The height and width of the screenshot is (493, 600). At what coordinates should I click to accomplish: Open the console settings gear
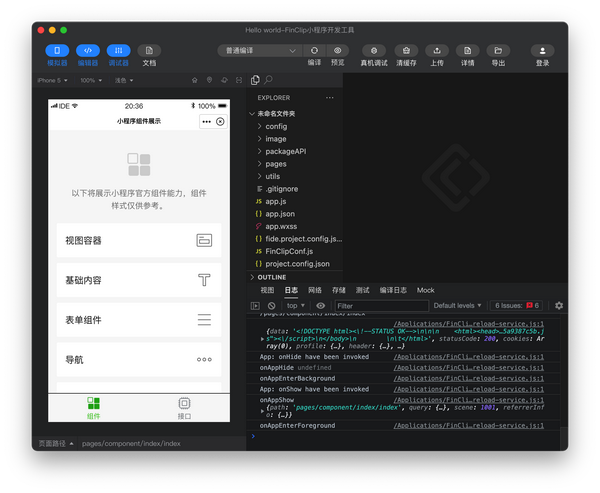tap(559, 305)
